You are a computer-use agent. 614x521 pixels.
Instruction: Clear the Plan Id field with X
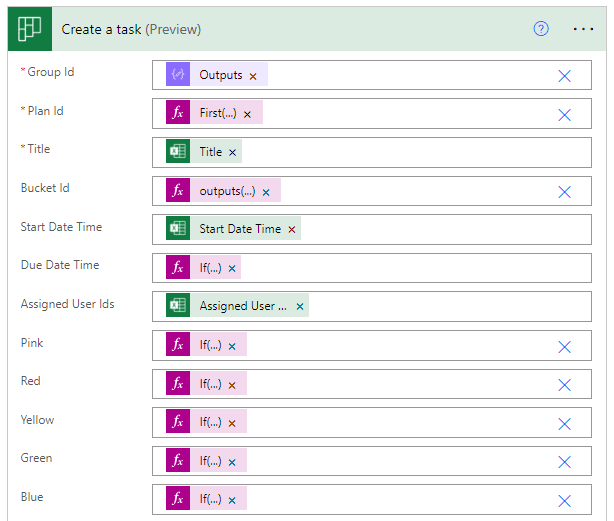tap(564, 114)
